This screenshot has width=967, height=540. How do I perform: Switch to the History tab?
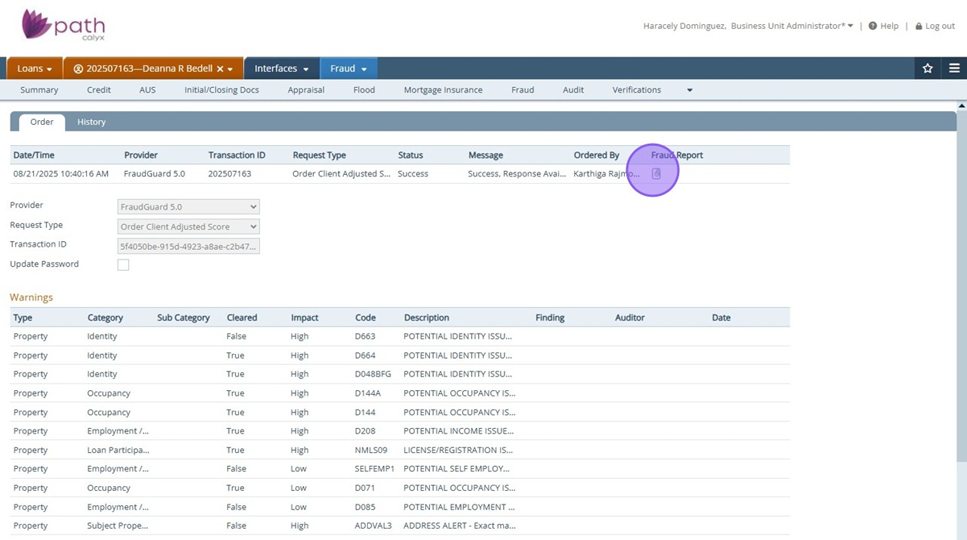coord(91,122)
